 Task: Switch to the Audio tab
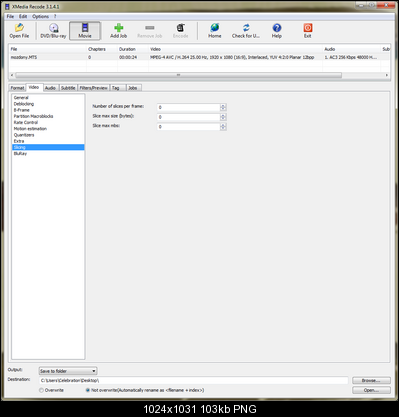(x=50, y=88)
